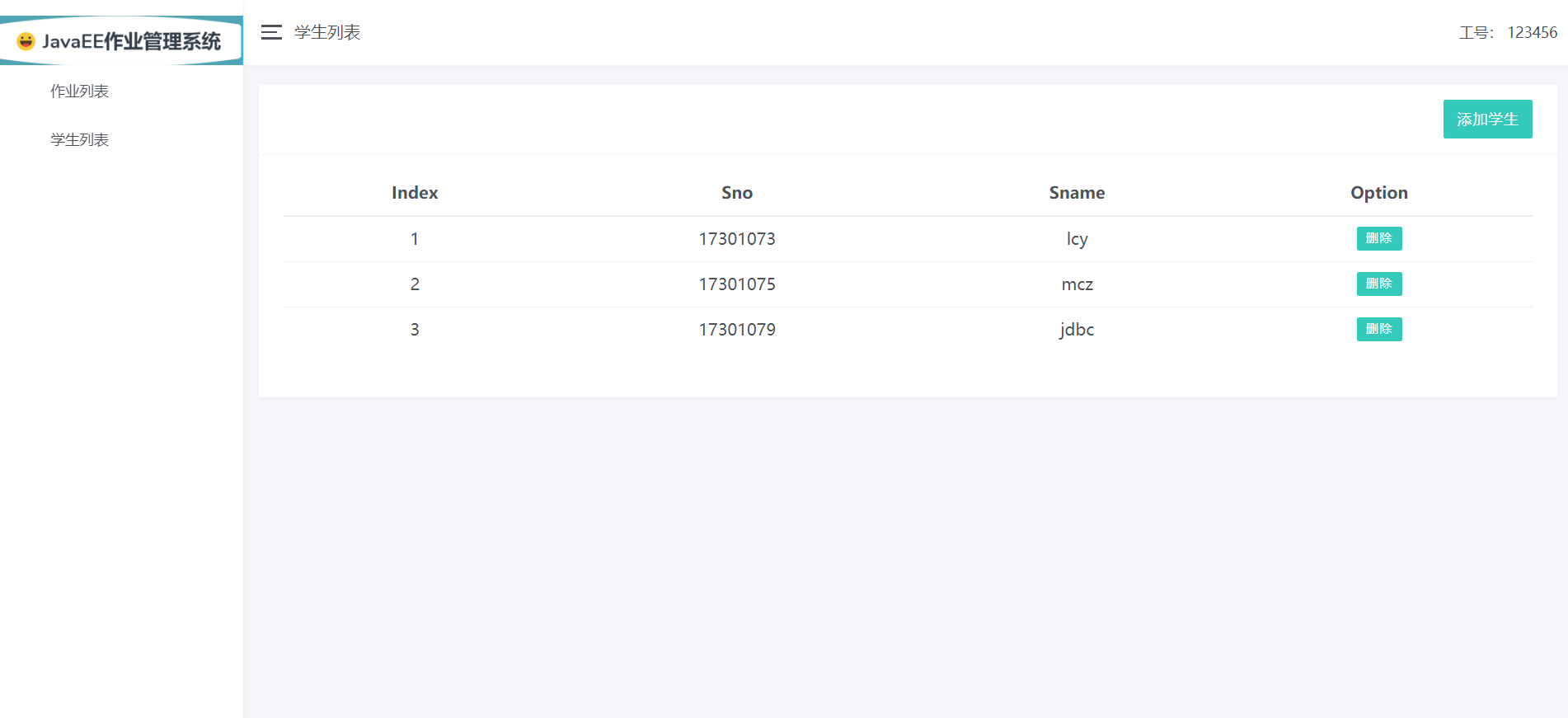
Task: Click the smiley emoji logo icon
Action: pyautogui.click(x=26, y=41)
